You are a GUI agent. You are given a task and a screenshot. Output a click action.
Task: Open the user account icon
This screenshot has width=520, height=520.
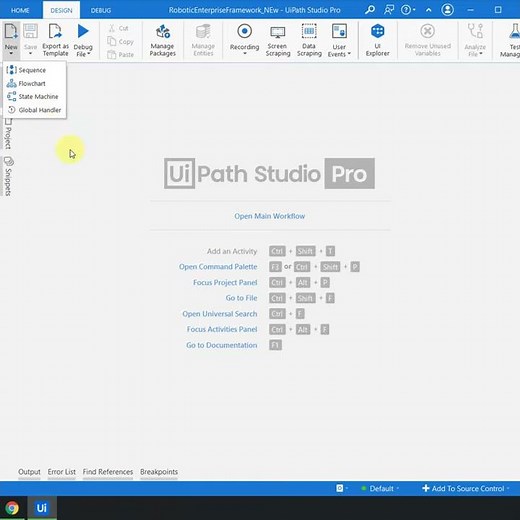(x=447, y=10)
